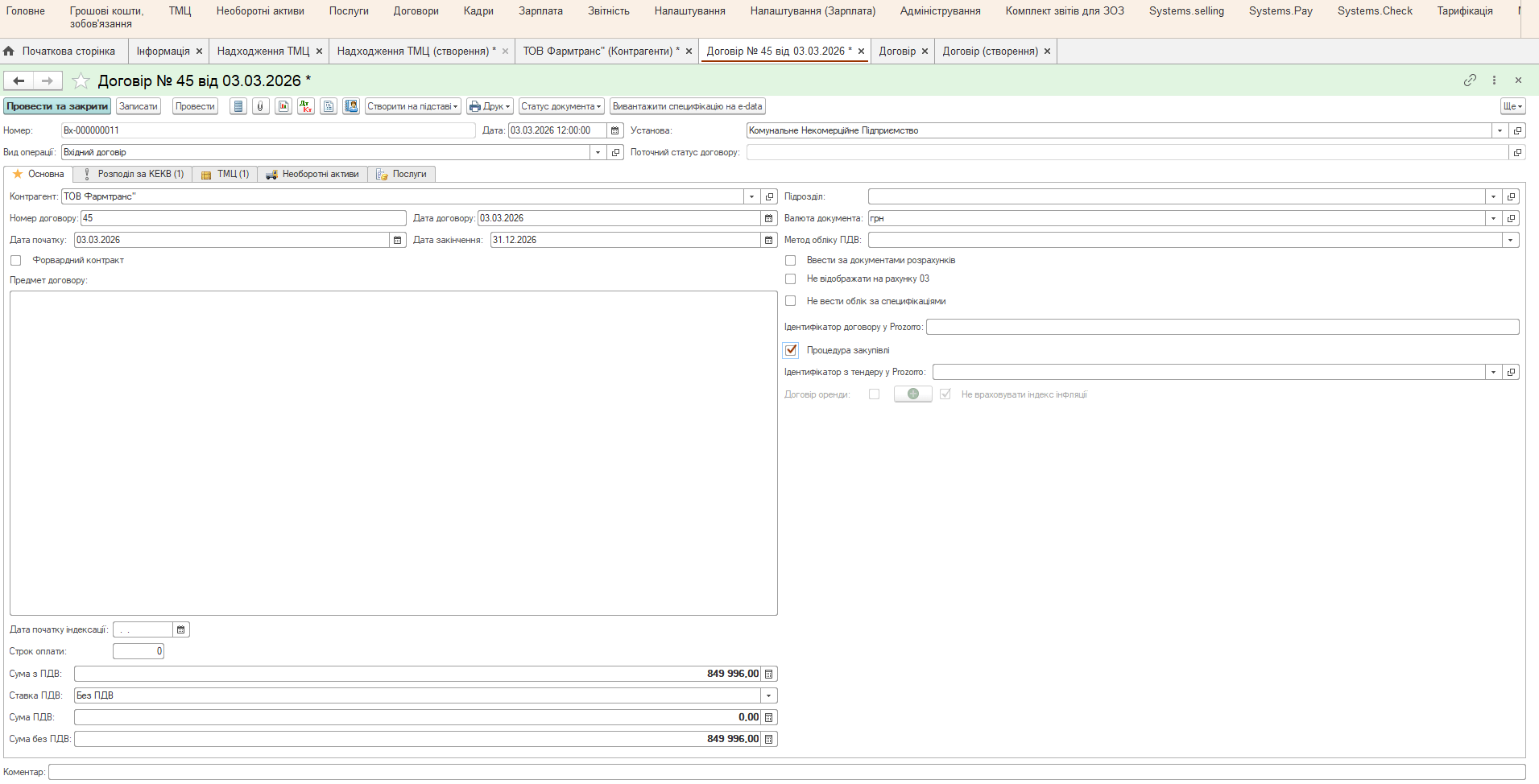Open Метод обліку ПДВ dropdown
1539x784 pixels.
1511,240
